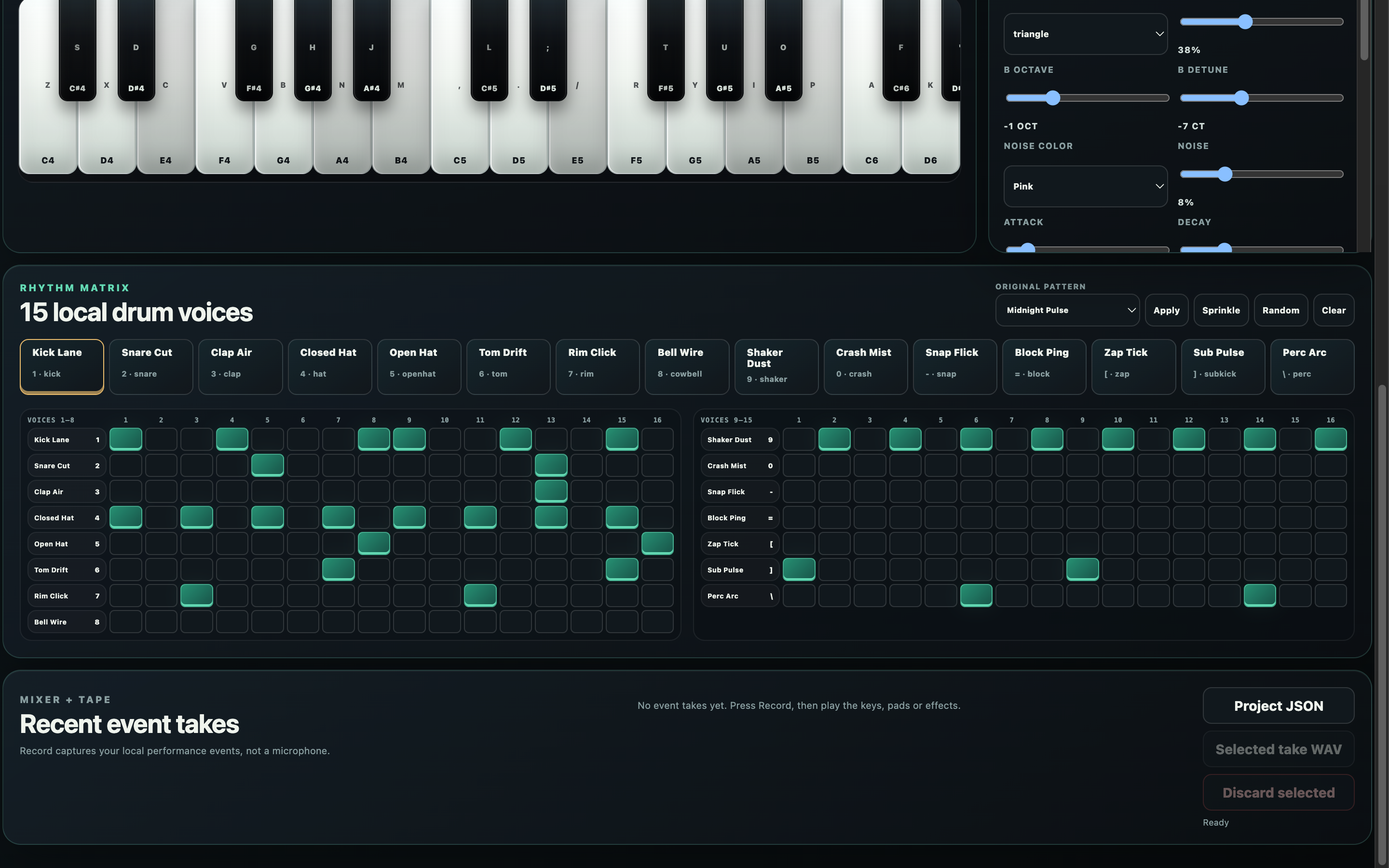Toggle Block Ping step 4
Image resolution: width=1389 pixels, height=868 pixels.
[905, 517]
